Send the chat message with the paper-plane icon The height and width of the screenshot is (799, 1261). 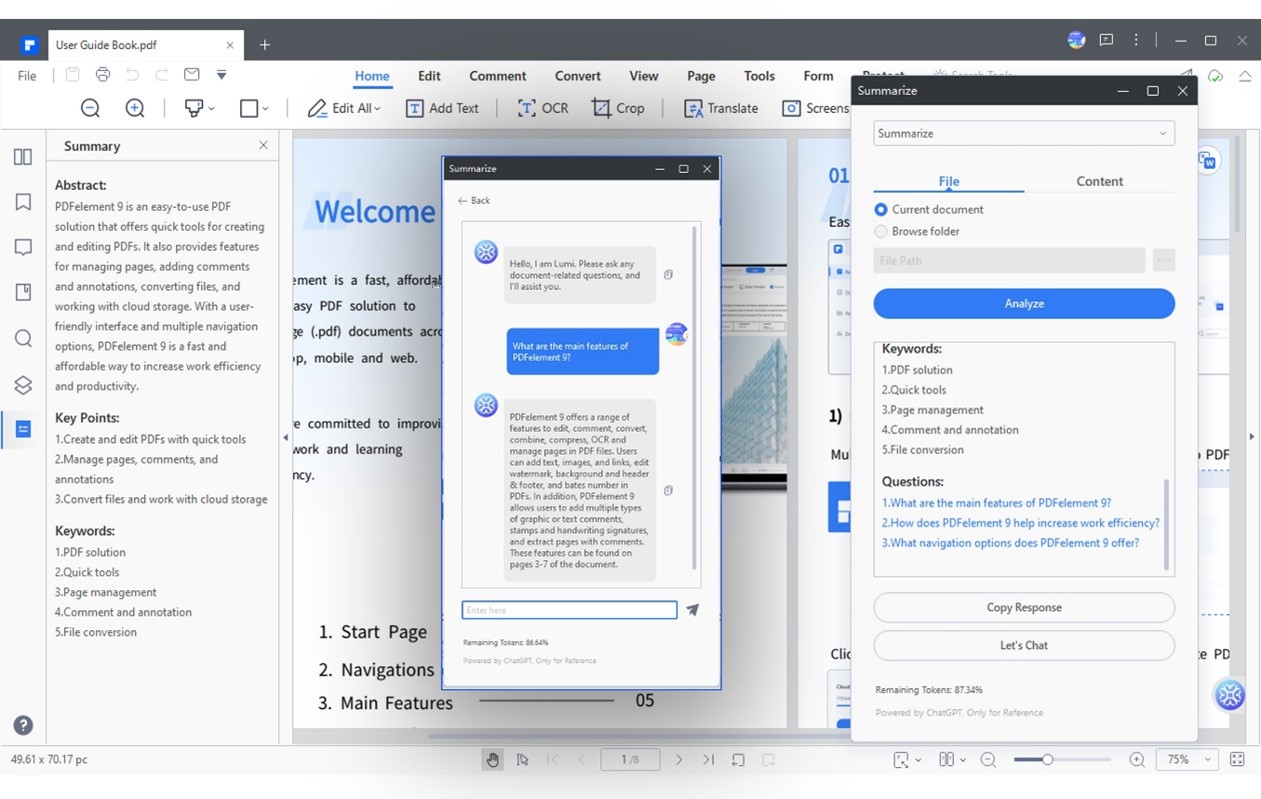pos(693,610)
